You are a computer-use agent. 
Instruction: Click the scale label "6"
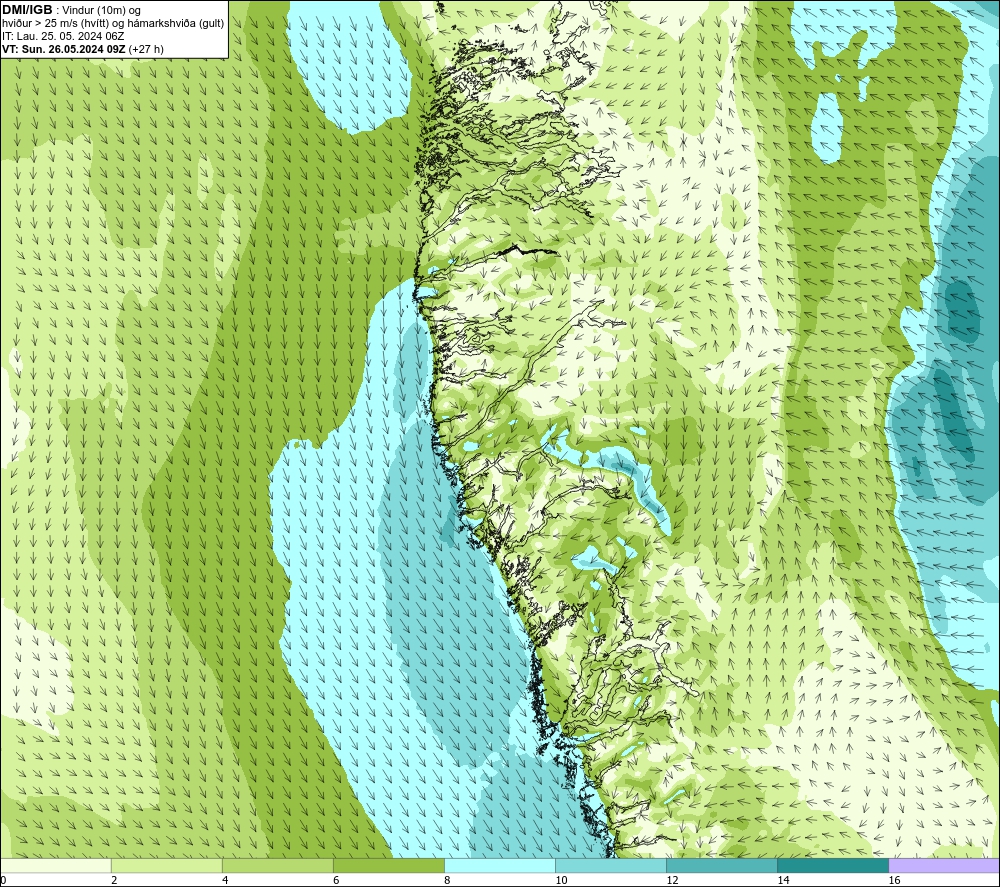[336, 880]
